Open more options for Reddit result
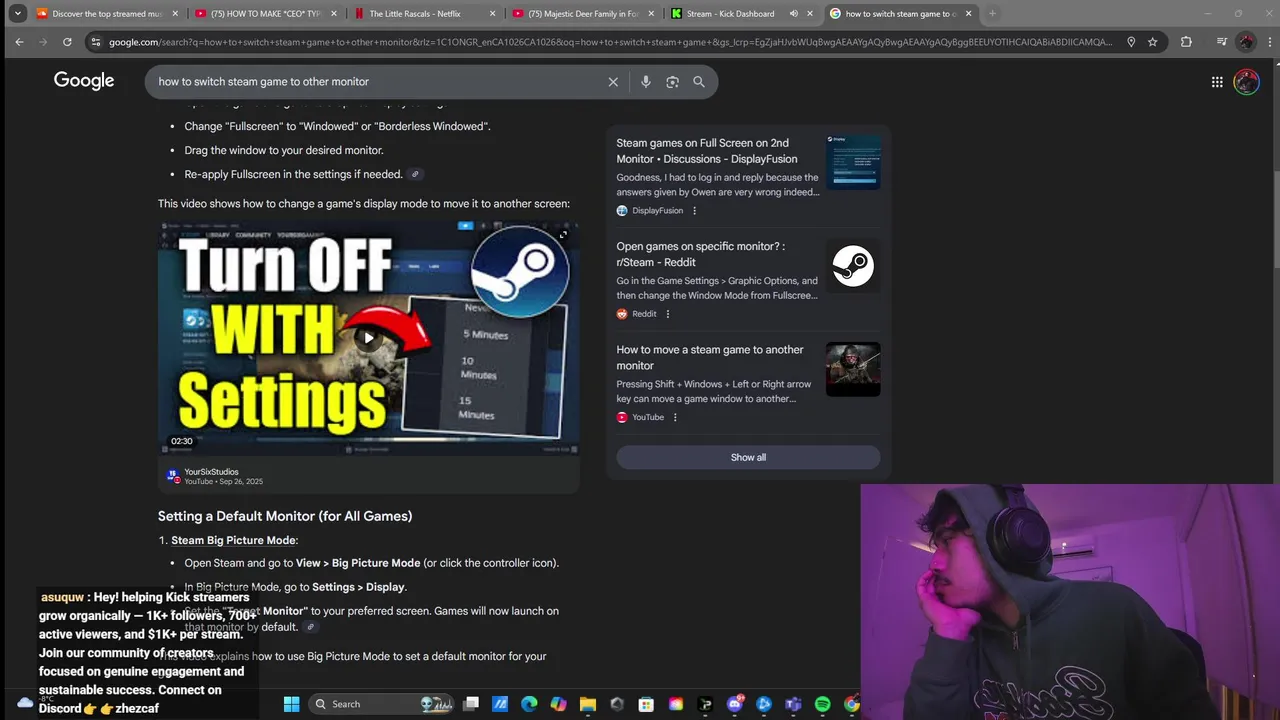This screenshot has height=720, width=1280. click(668, 314)
